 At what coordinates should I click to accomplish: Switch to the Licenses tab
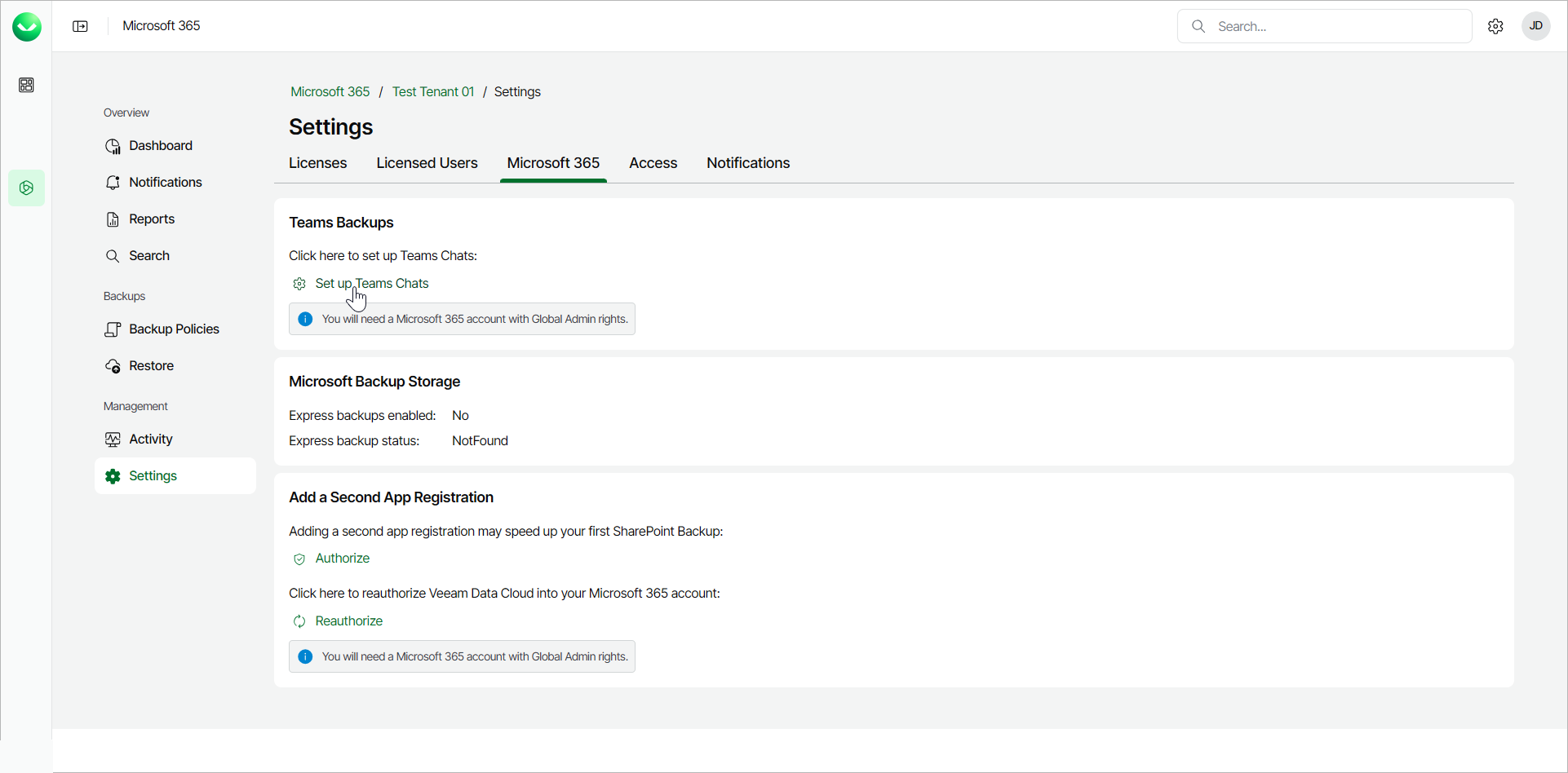[x=317, y=163]
